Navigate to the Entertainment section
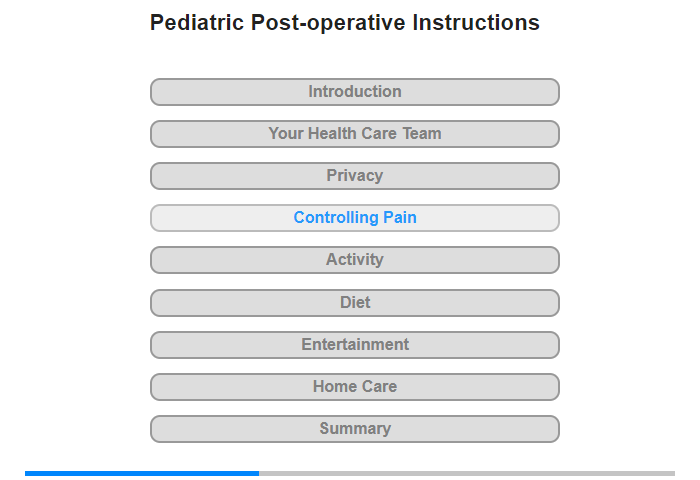 (x=354, y=345)
